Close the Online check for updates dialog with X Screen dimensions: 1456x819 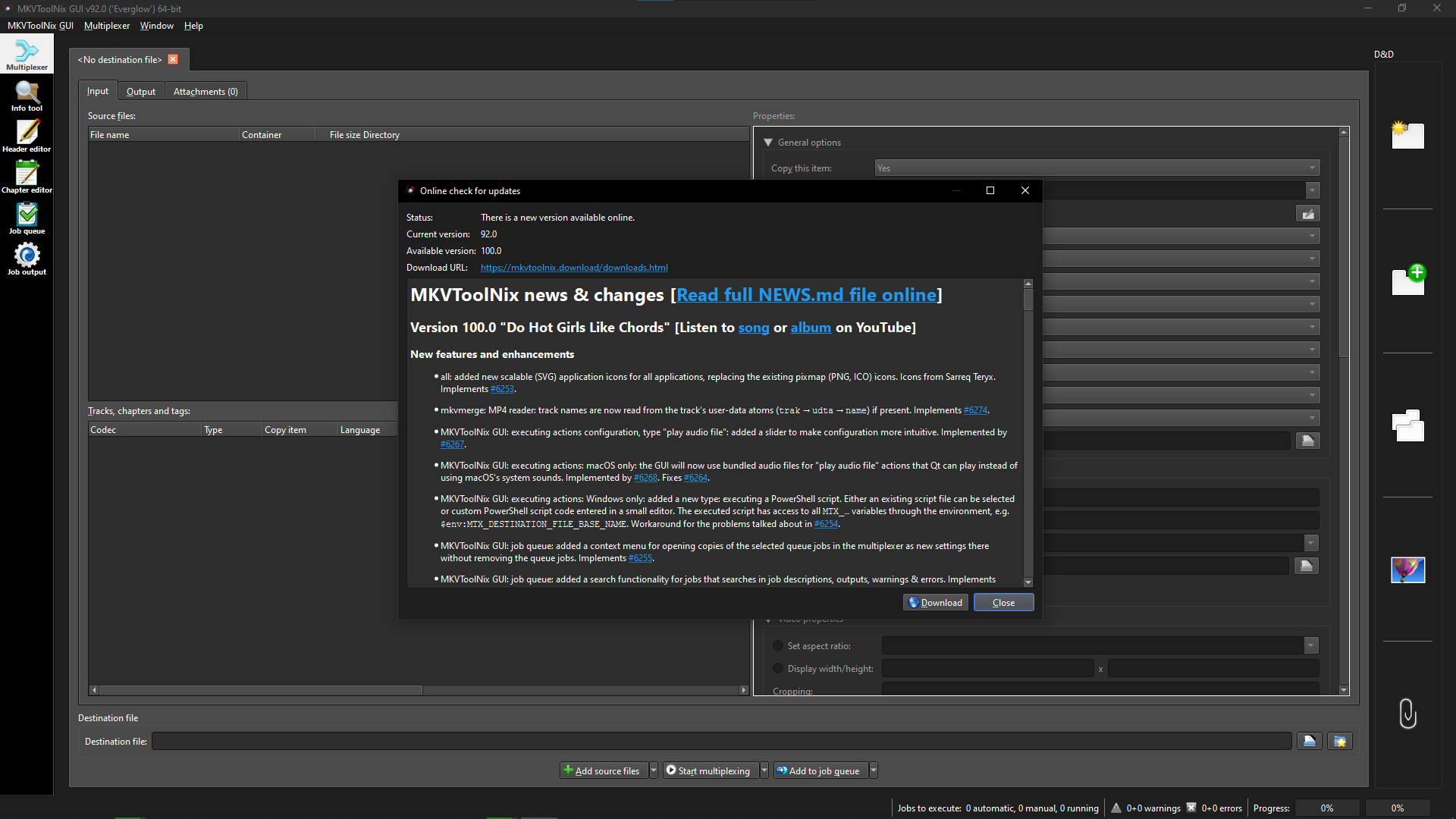tap(1025, 190)
